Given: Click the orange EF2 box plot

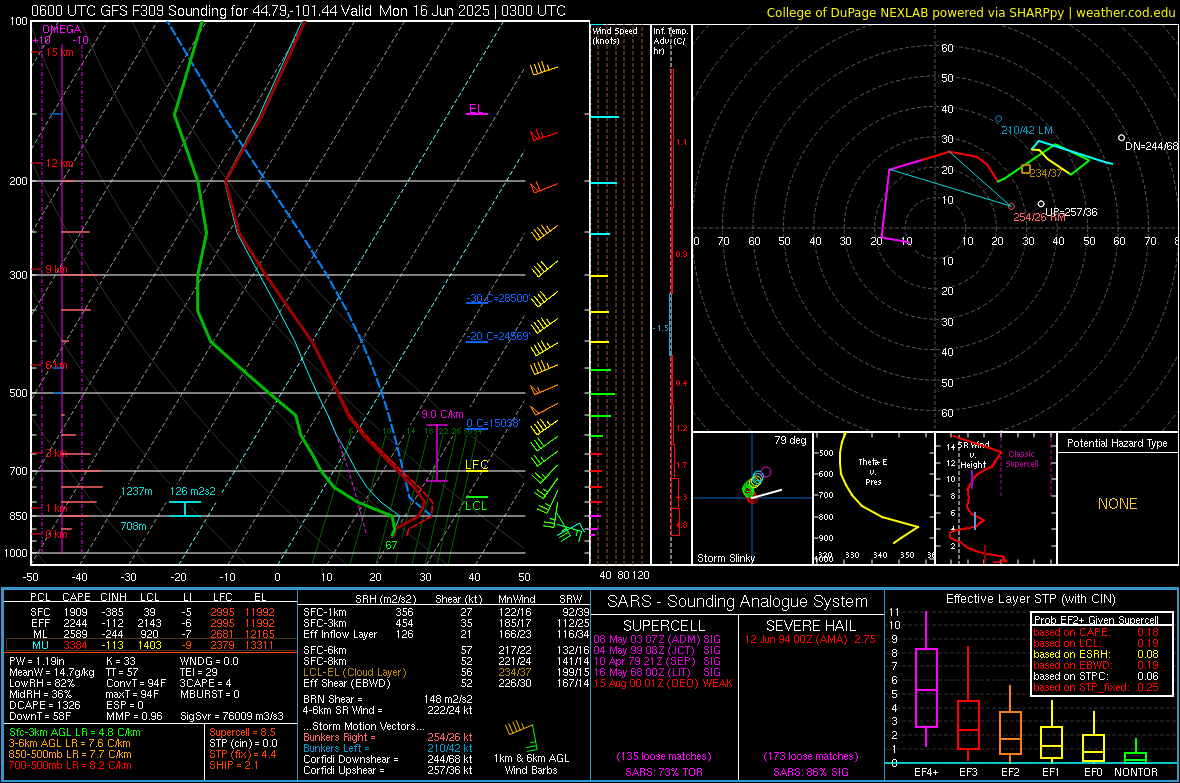Looking at the screenshot, I should 1010,724.
